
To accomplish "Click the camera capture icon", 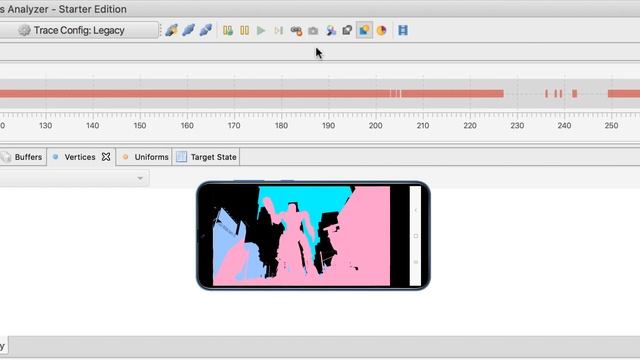I will (313, 31).
